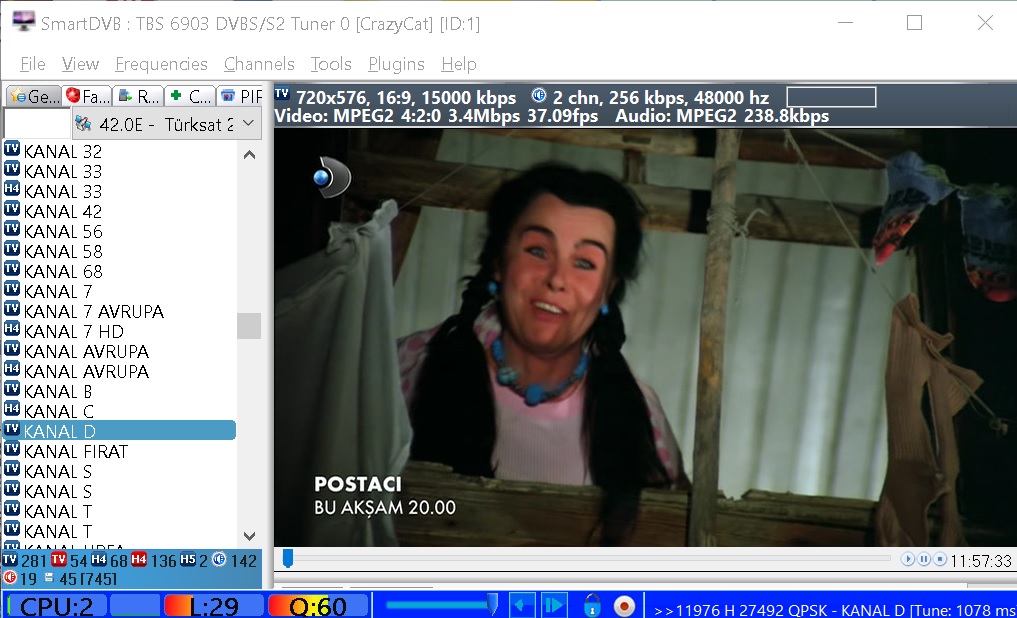Close the SmartDVB window
The image size is (1017, 618).
[985, 23]
